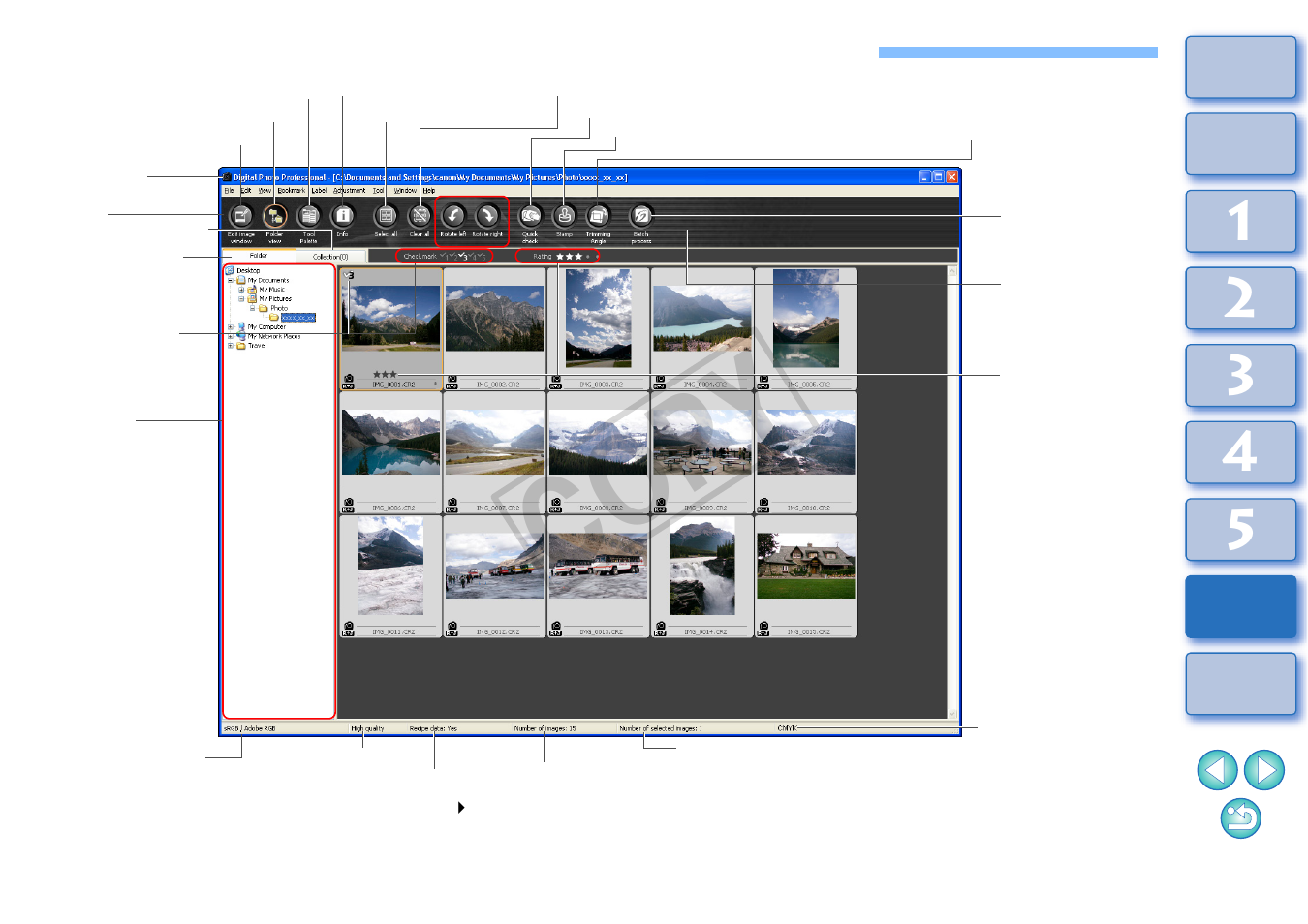Apply checkmark 1 to selected image

(443, 256)
